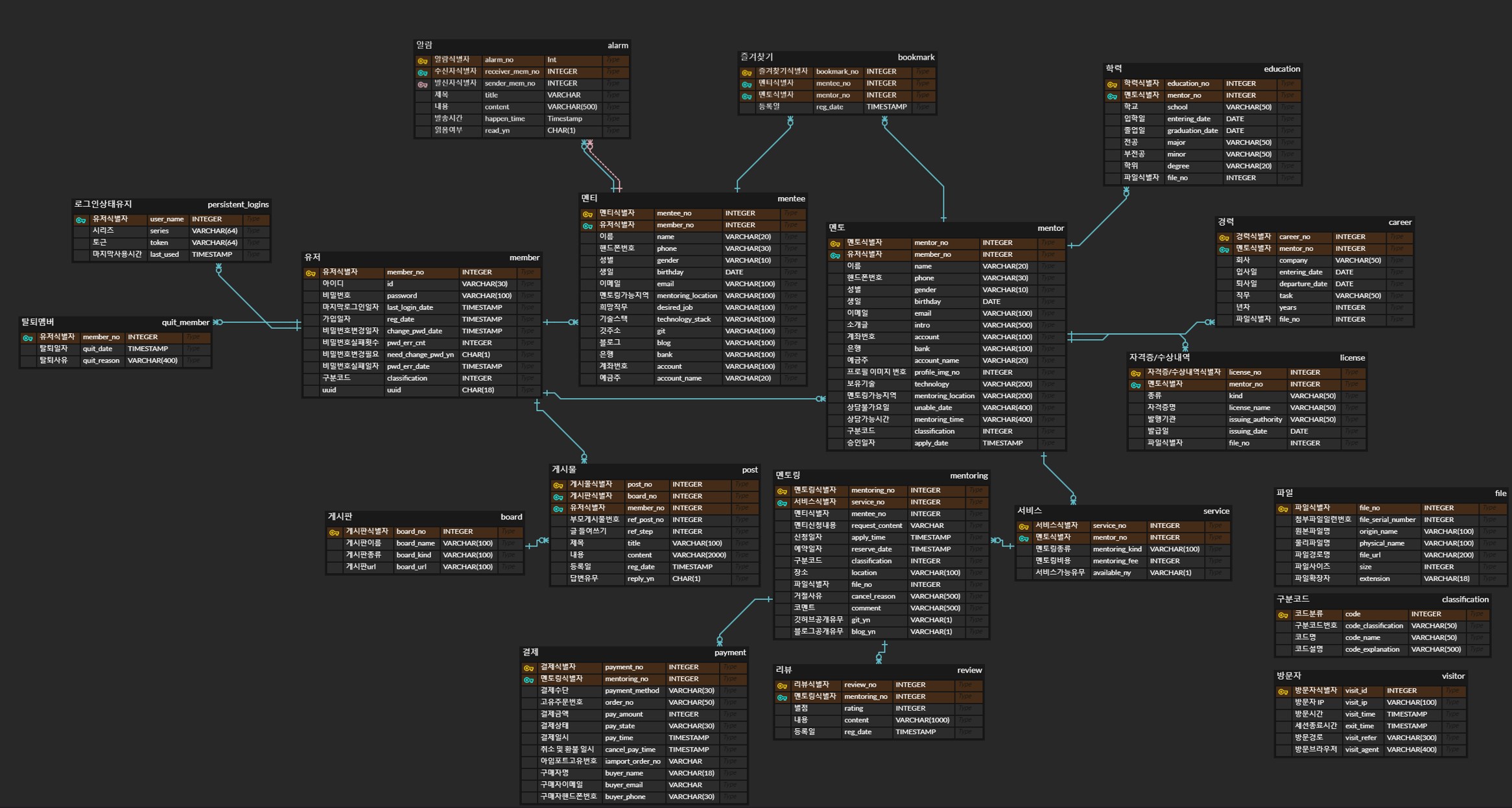Click the payment_no primary key icon
This screenshot has height=808, width=1512.
pos(528,668)
